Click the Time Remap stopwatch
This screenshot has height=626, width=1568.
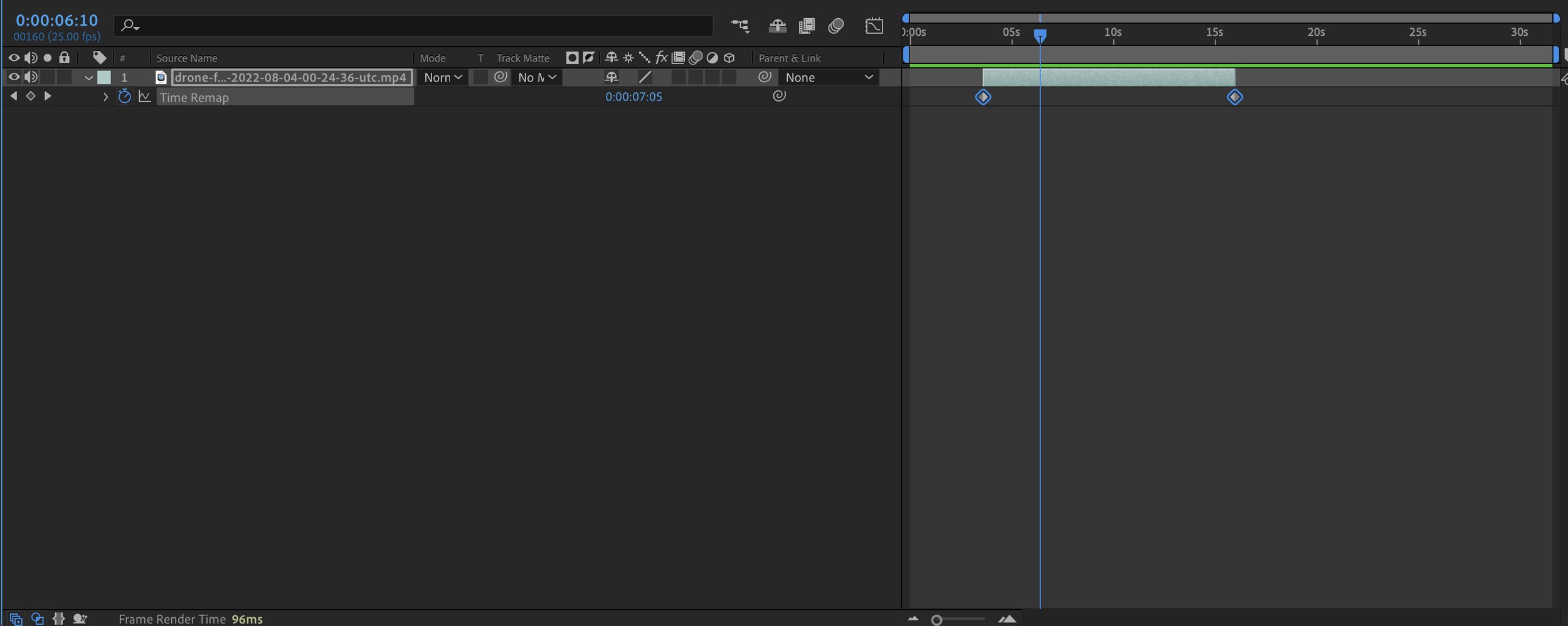click(124, 97)
